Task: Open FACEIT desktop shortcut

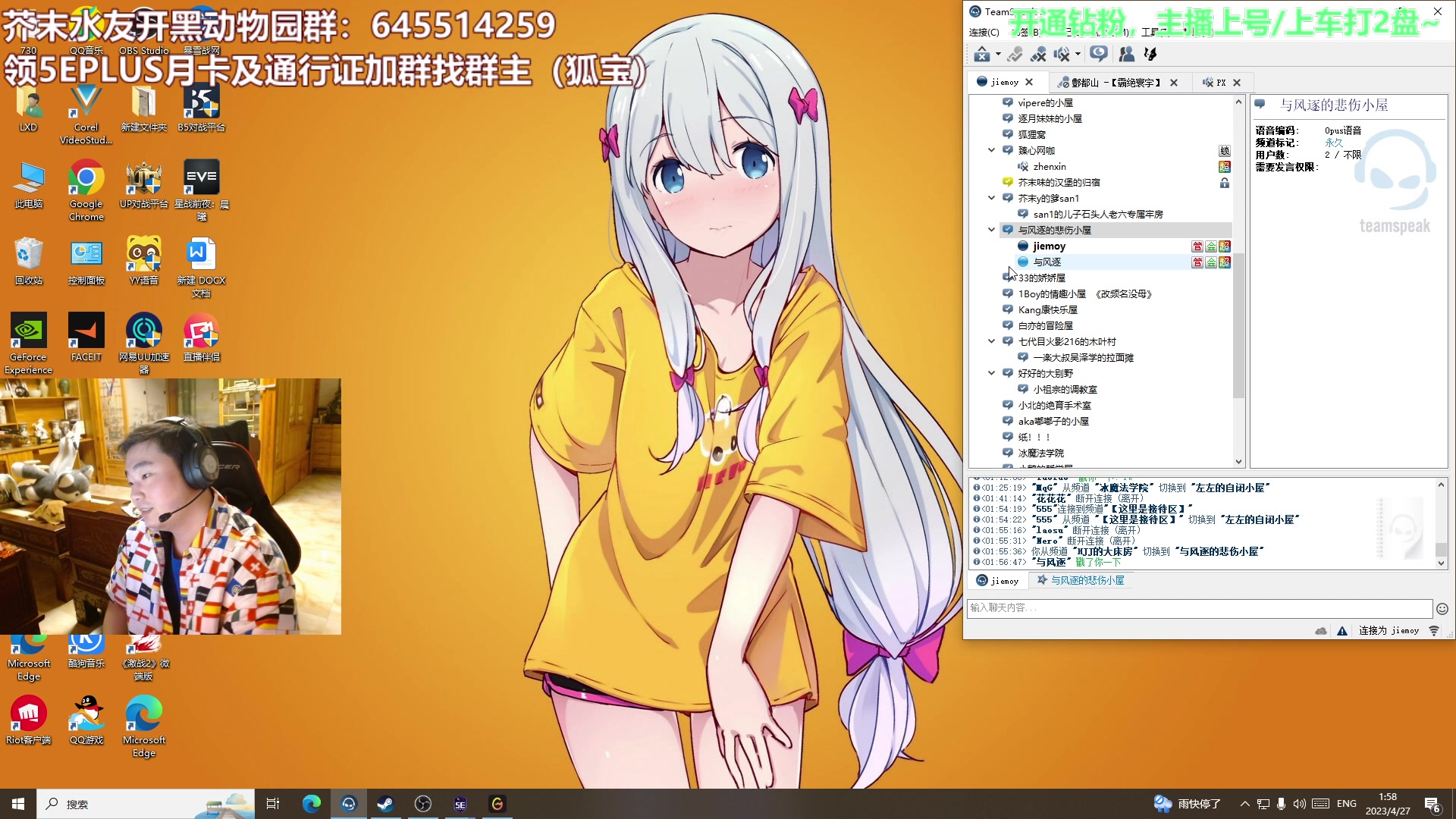Action: (x=86, y=337)
